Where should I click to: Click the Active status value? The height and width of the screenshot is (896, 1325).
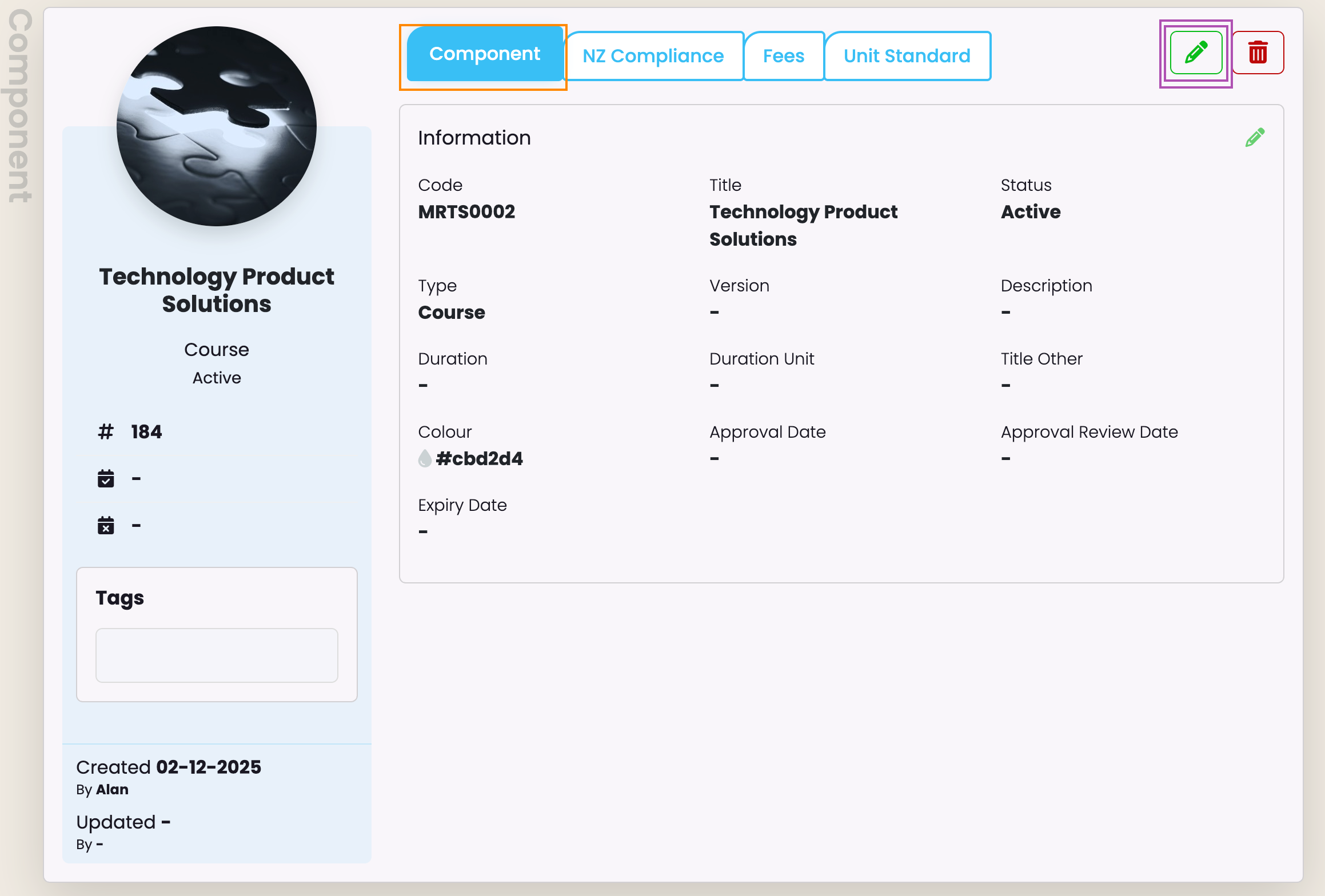[x=1031, y=212]
